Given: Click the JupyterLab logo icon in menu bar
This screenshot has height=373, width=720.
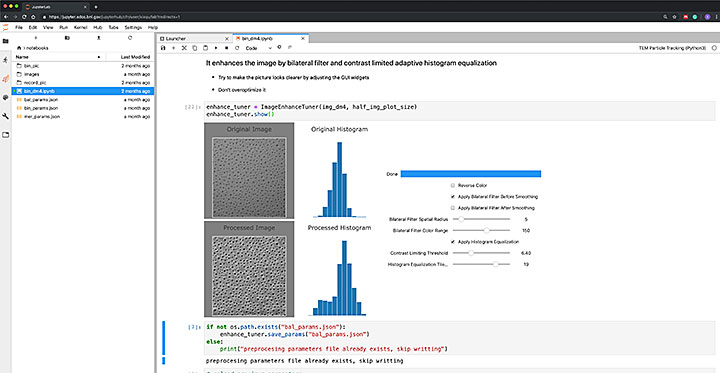Looking at the screenshot, I should [6, 27].
